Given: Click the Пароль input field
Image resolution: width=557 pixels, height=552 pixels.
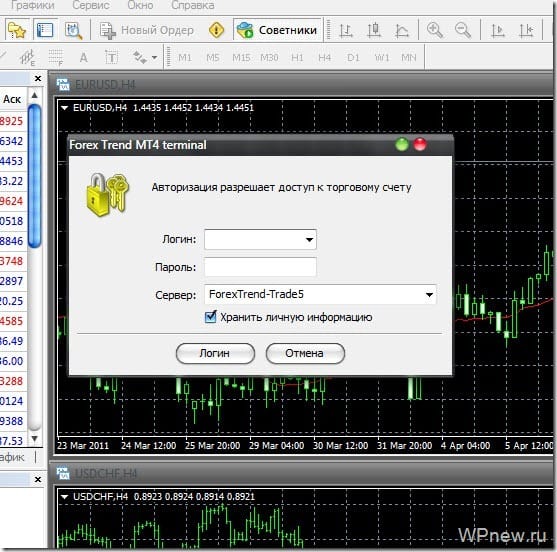Looking at the screenshot, I should [260, 267].
